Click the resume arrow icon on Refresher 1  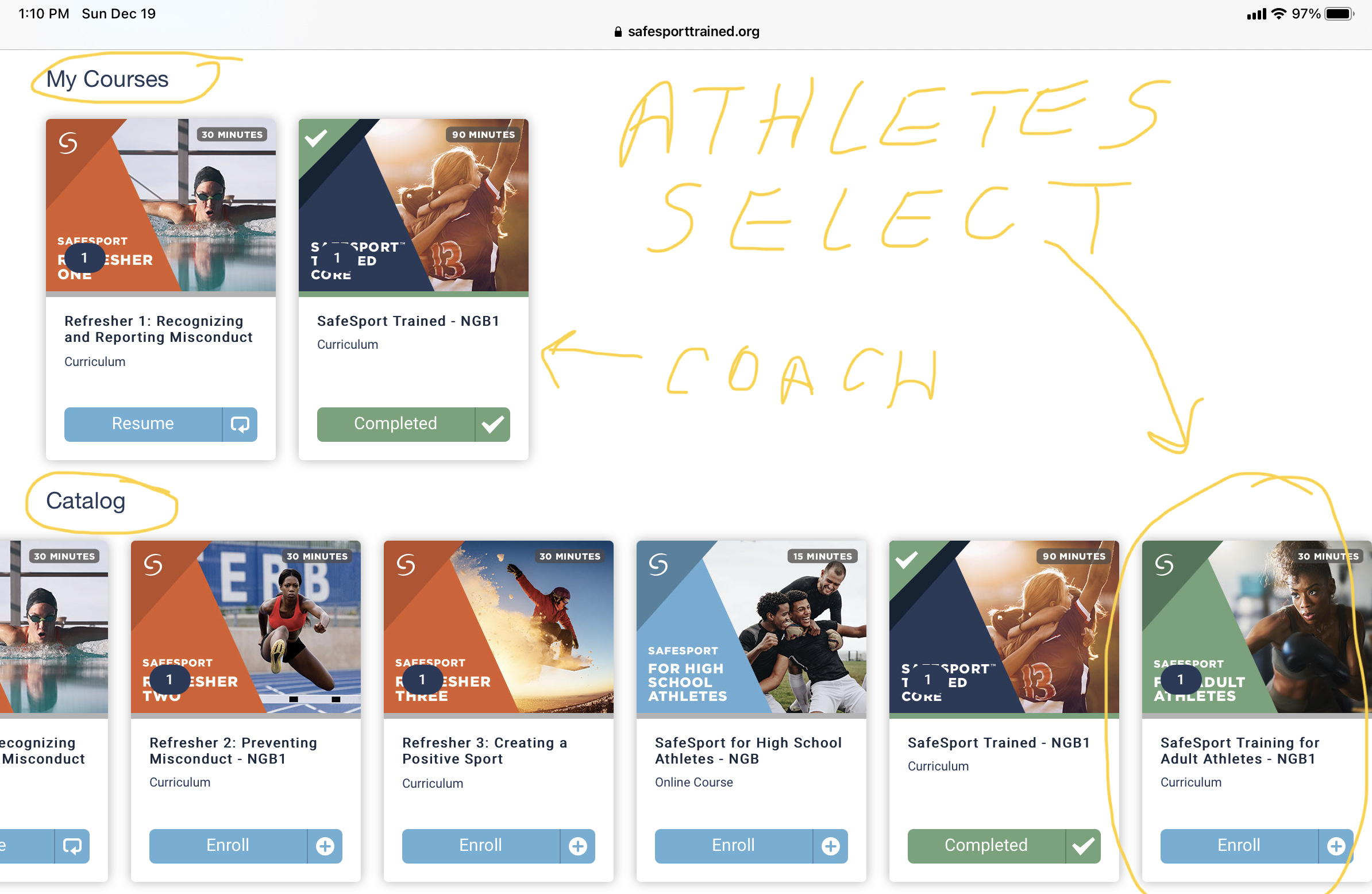coord(240,425)
